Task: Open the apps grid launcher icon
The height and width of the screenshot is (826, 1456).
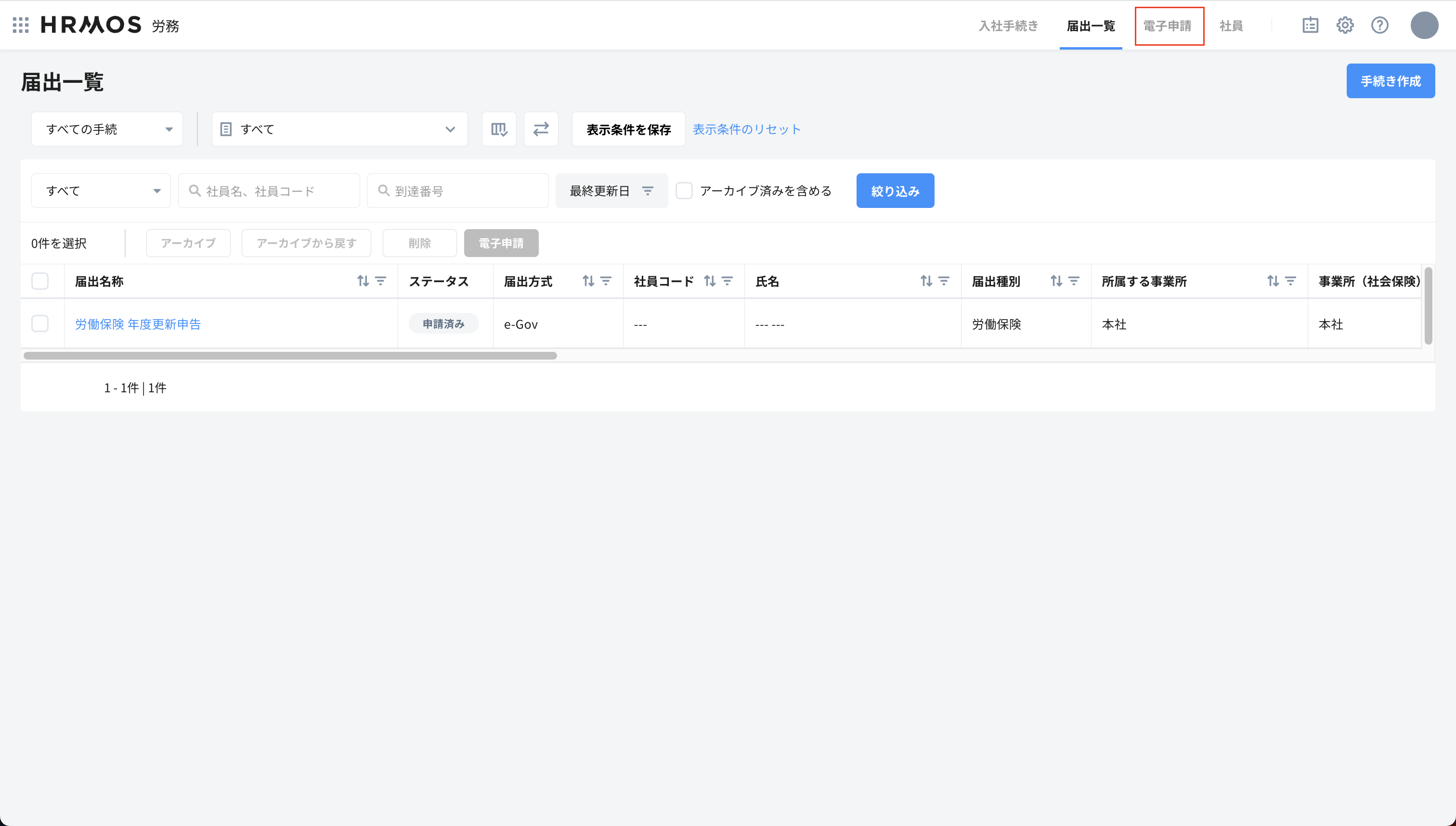Action: 20,25
